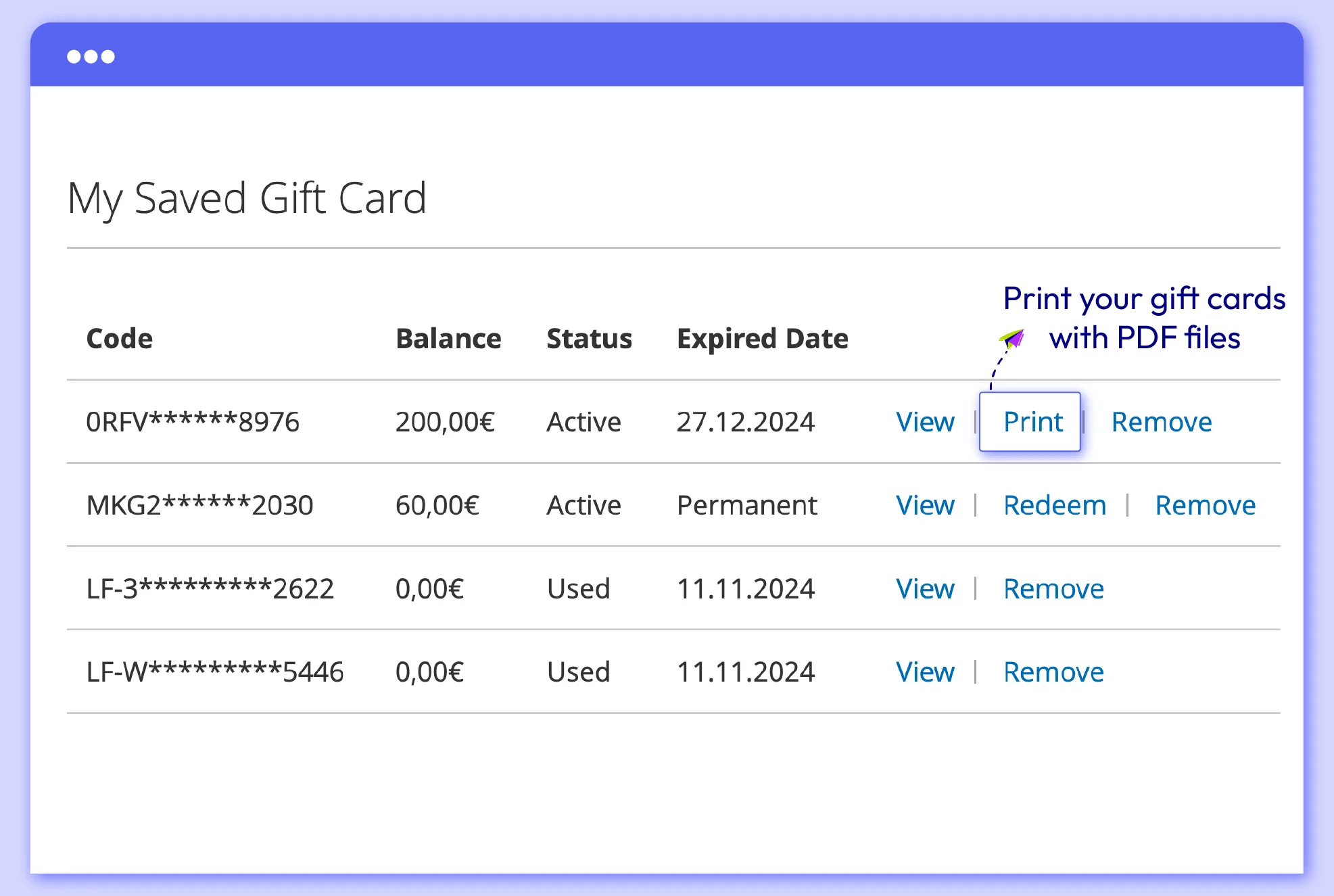The image size is (1334, 896).
Task: Remove the gift card 0RFV******8976
Action: (1161, 421)
